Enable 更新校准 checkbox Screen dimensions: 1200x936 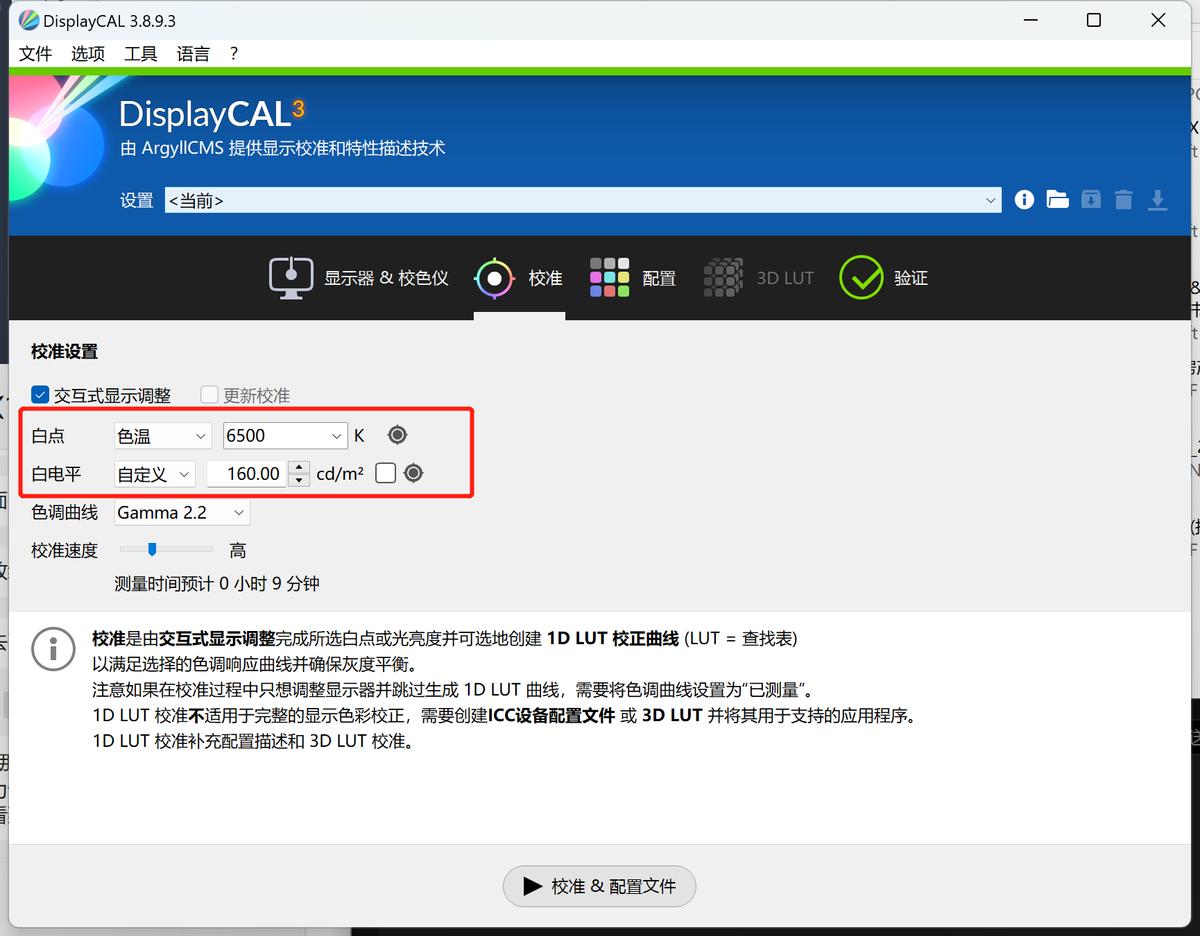(x=209, y=394)
